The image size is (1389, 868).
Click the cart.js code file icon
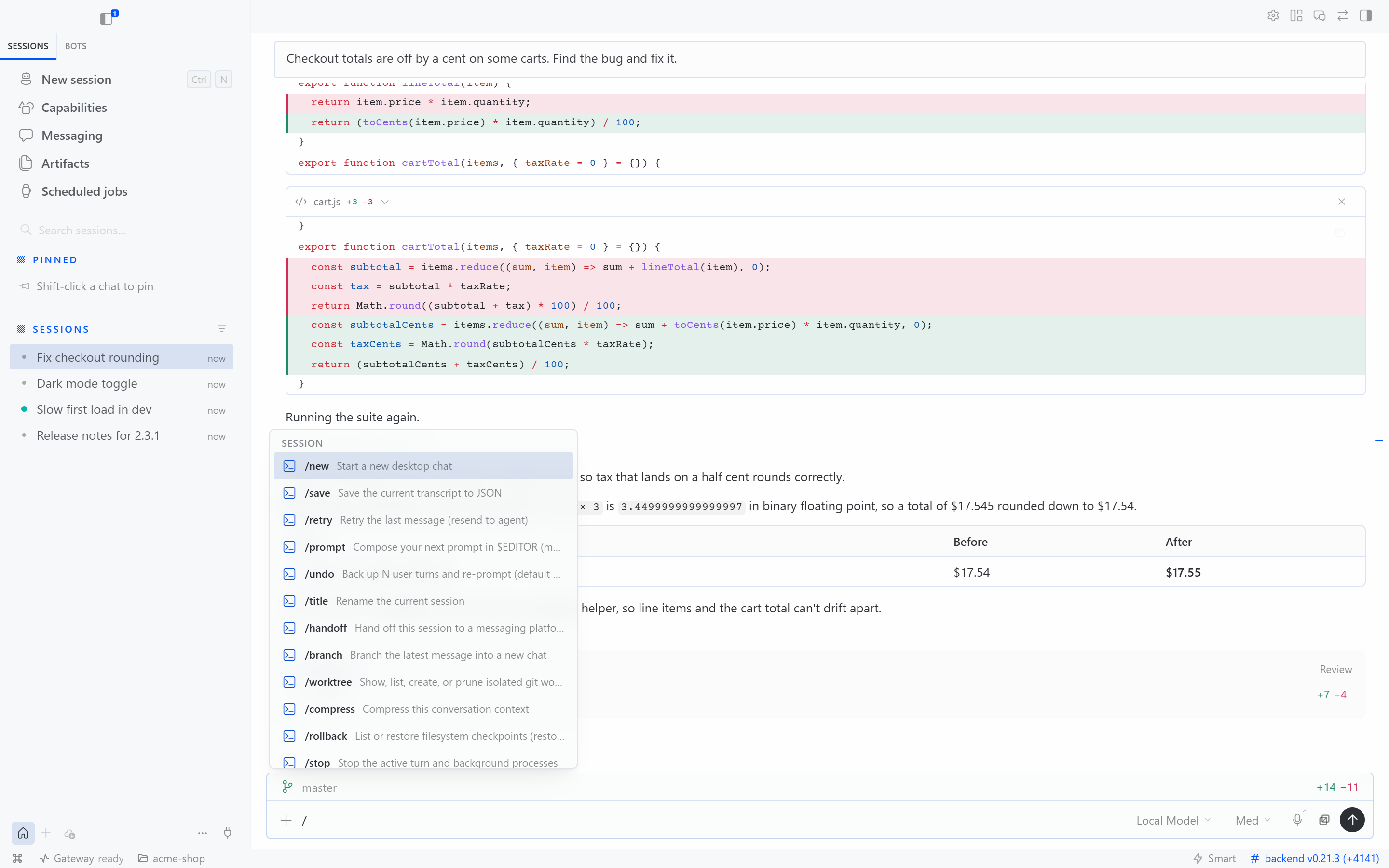[301, 202]
